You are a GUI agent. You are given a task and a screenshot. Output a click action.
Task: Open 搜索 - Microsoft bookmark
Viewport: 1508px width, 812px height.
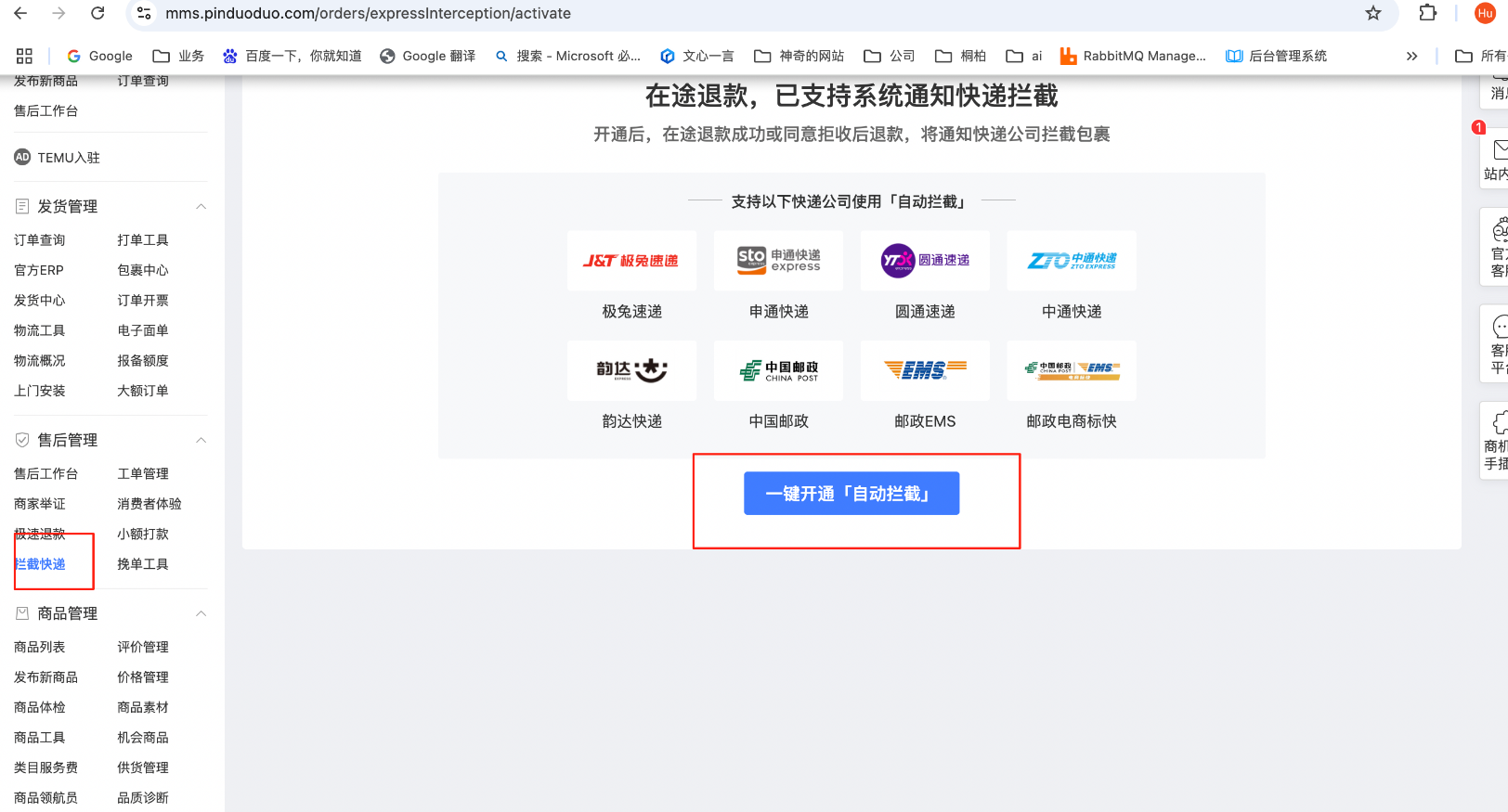(567, 56)
